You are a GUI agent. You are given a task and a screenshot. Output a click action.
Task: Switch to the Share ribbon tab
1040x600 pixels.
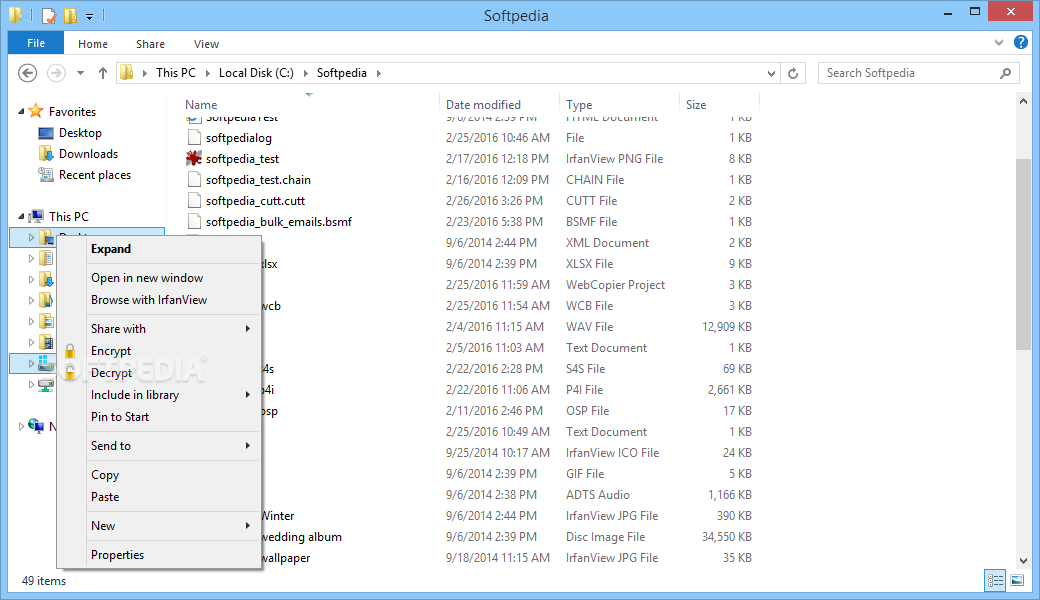coord(150,44)
